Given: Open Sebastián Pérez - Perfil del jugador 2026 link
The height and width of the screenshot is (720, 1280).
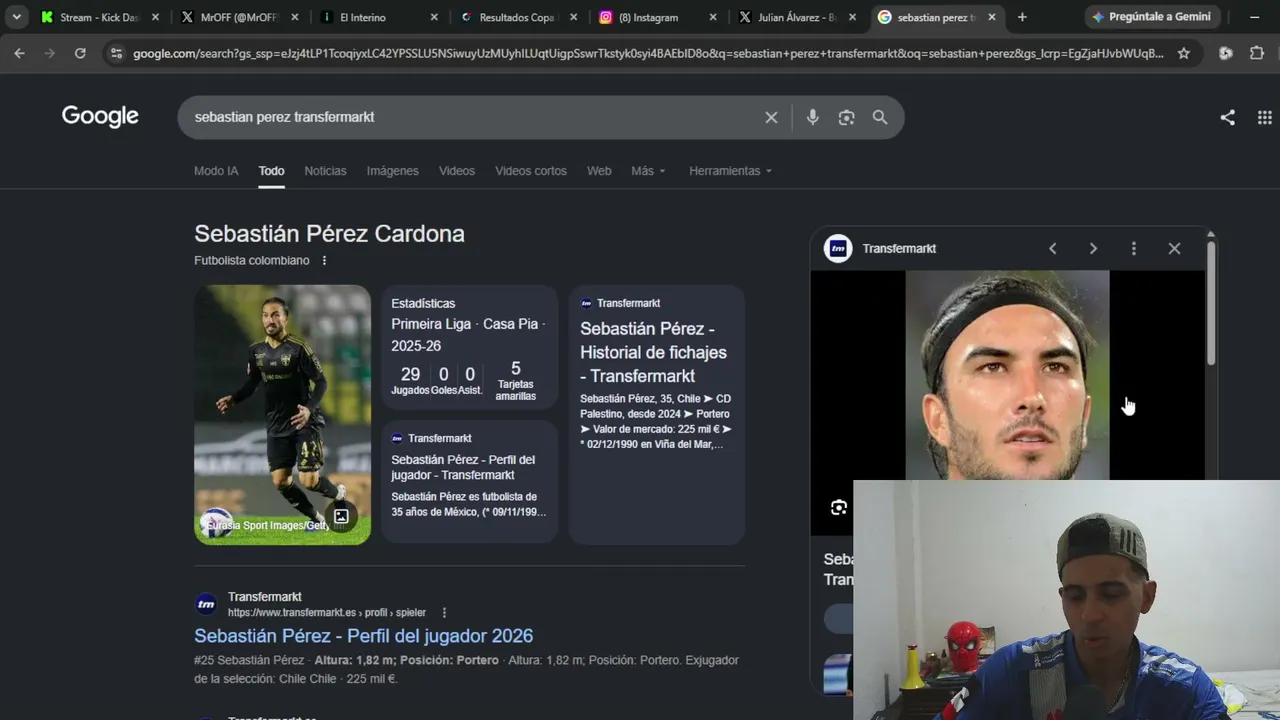Looking at the screenshot, I should click(x=363, y=636).
